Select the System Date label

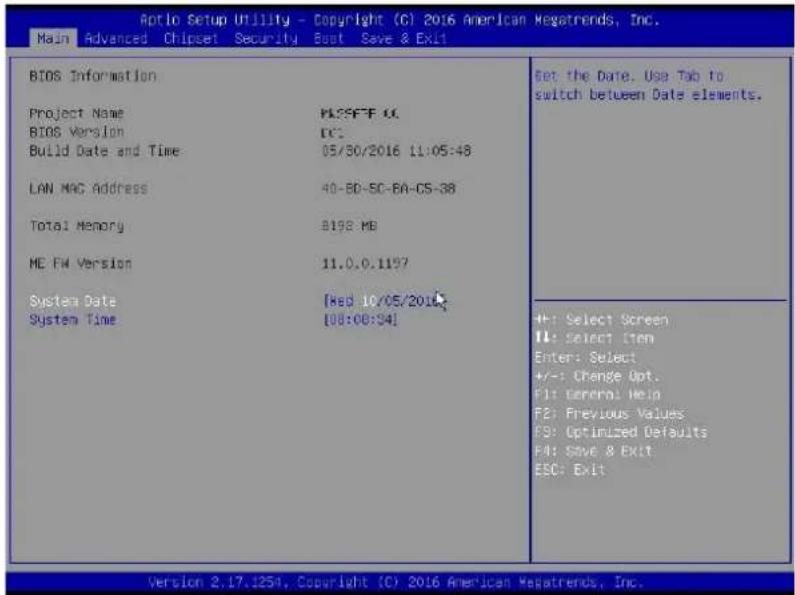tap(73, 301)
